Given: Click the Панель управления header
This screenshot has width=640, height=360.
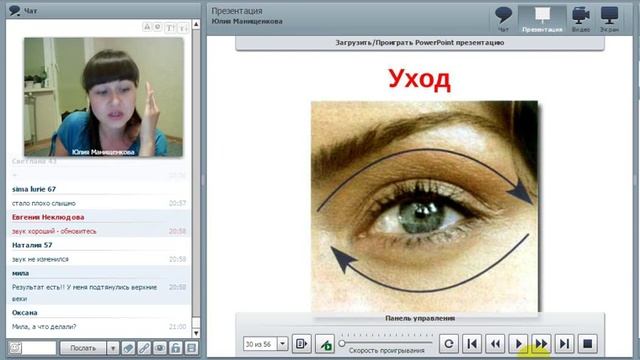Looking at the screenshot, I should [420, 318].
